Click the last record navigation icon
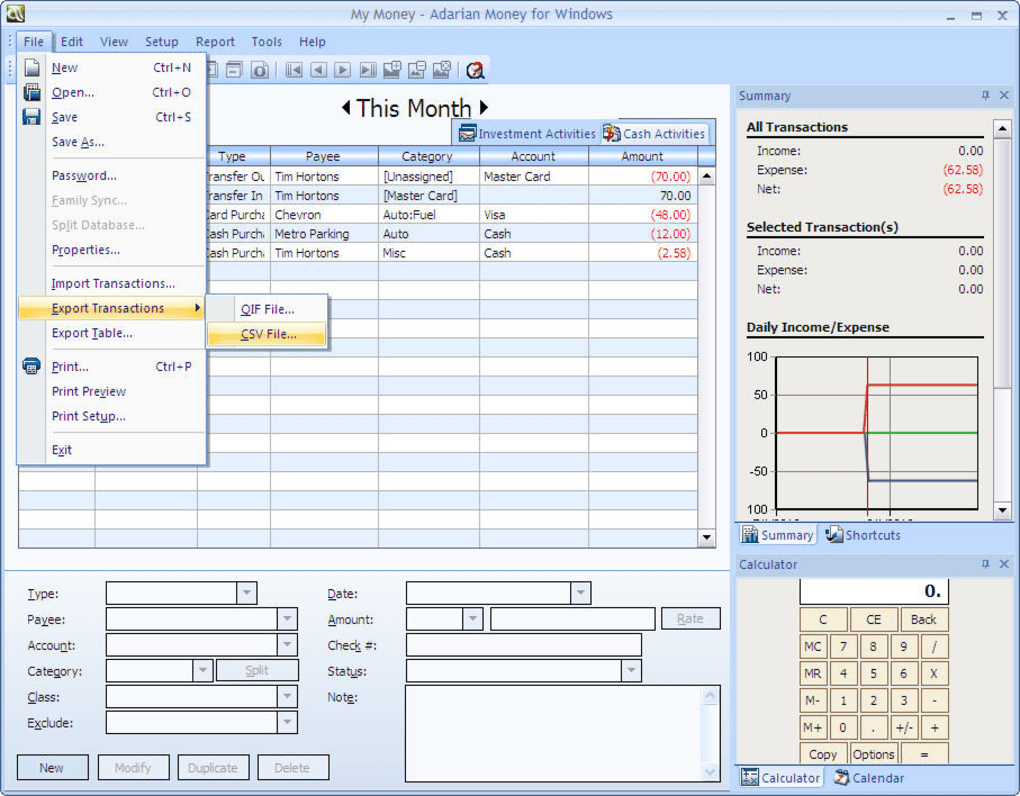This screenshot has height=796, width=1020. [367, 70]
